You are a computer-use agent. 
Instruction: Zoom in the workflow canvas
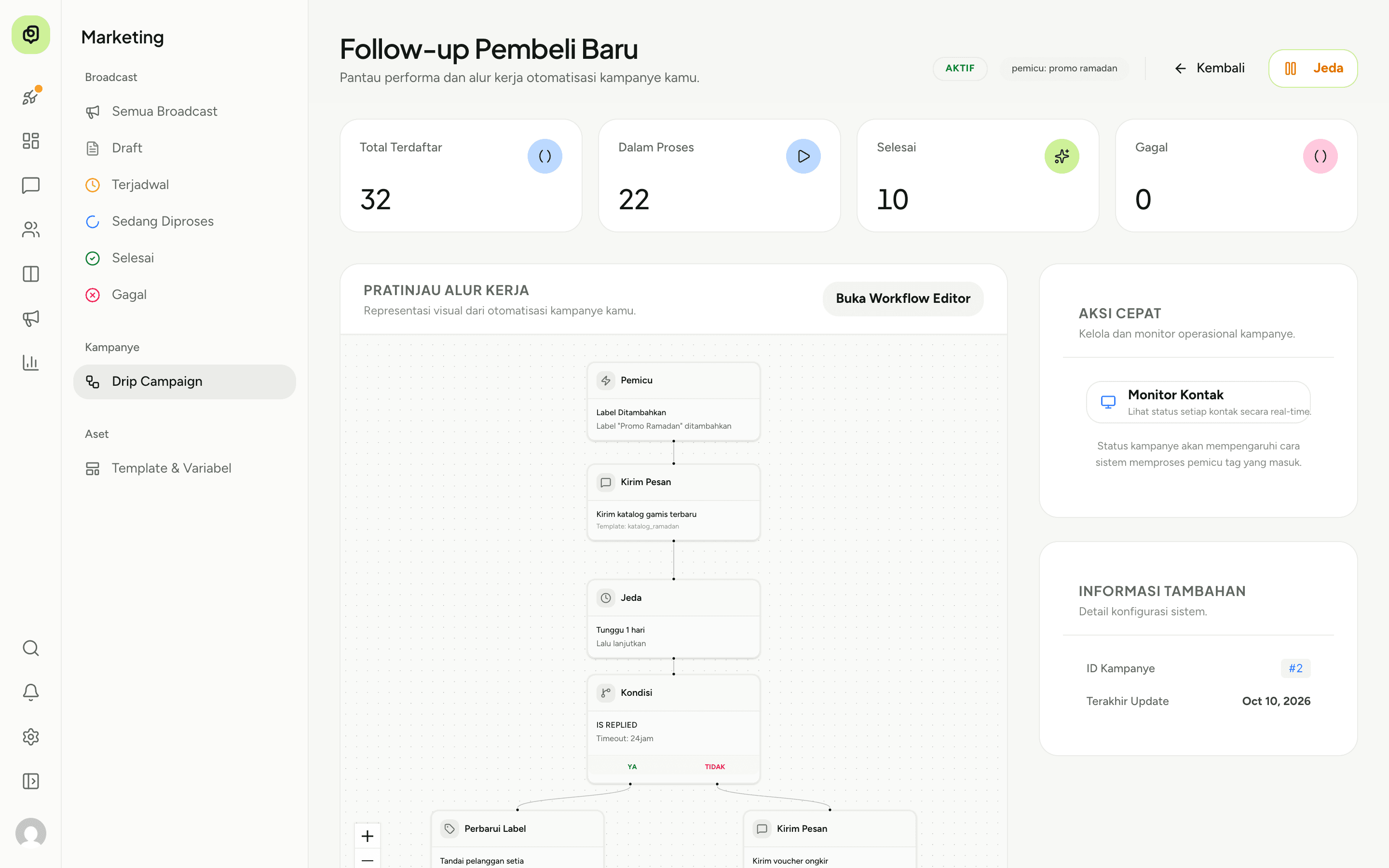(368, 836)
